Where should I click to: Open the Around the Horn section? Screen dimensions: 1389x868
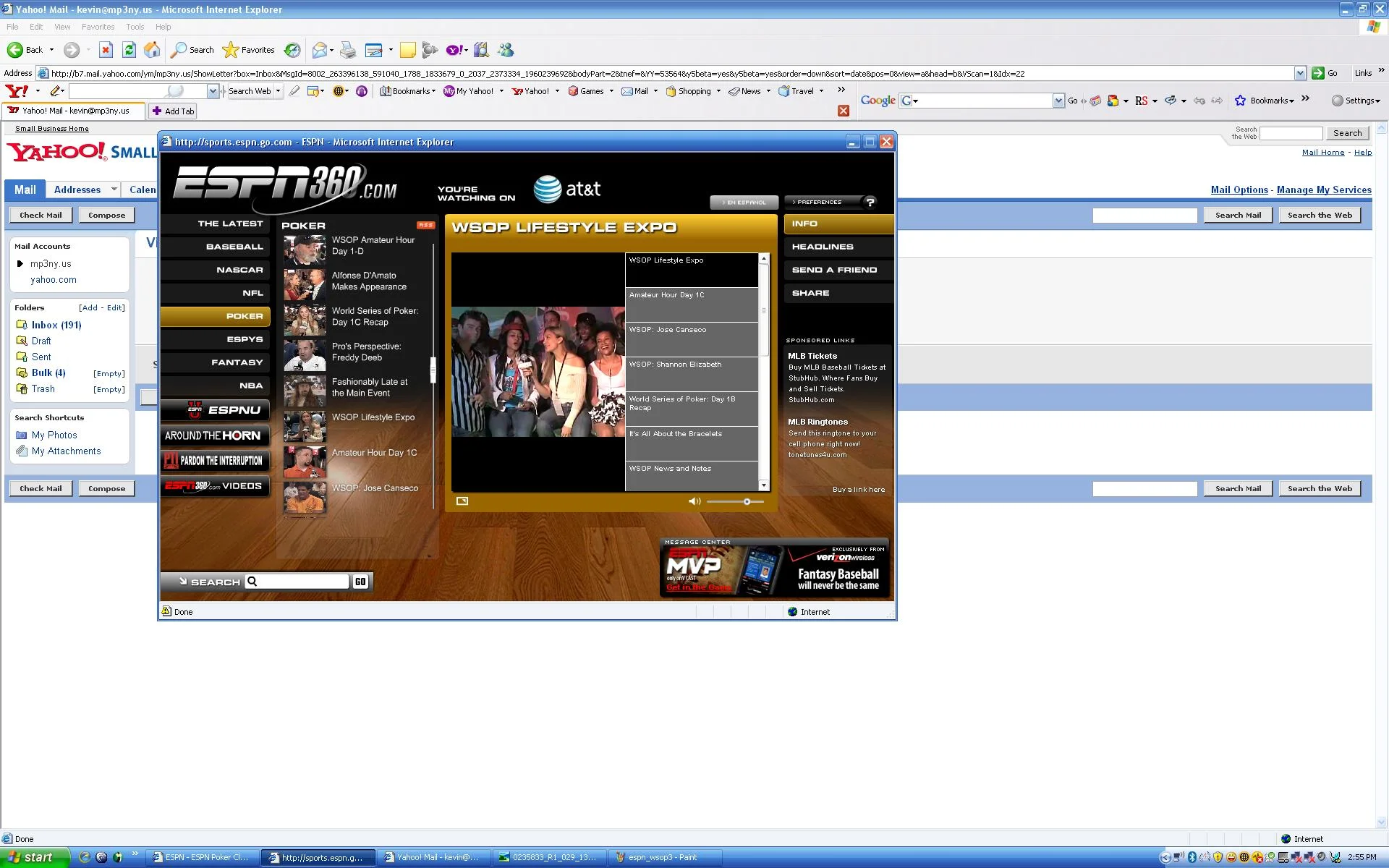(x=214, y=435)
